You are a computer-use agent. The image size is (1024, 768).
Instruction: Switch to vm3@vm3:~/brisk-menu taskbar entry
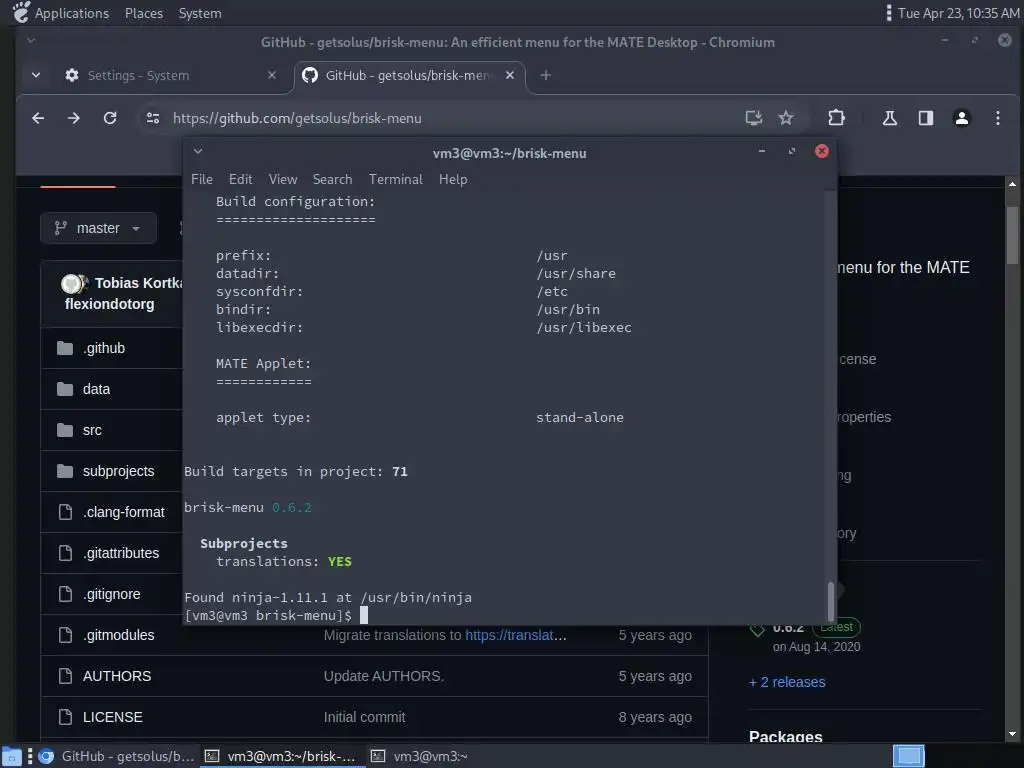point(281,756)
